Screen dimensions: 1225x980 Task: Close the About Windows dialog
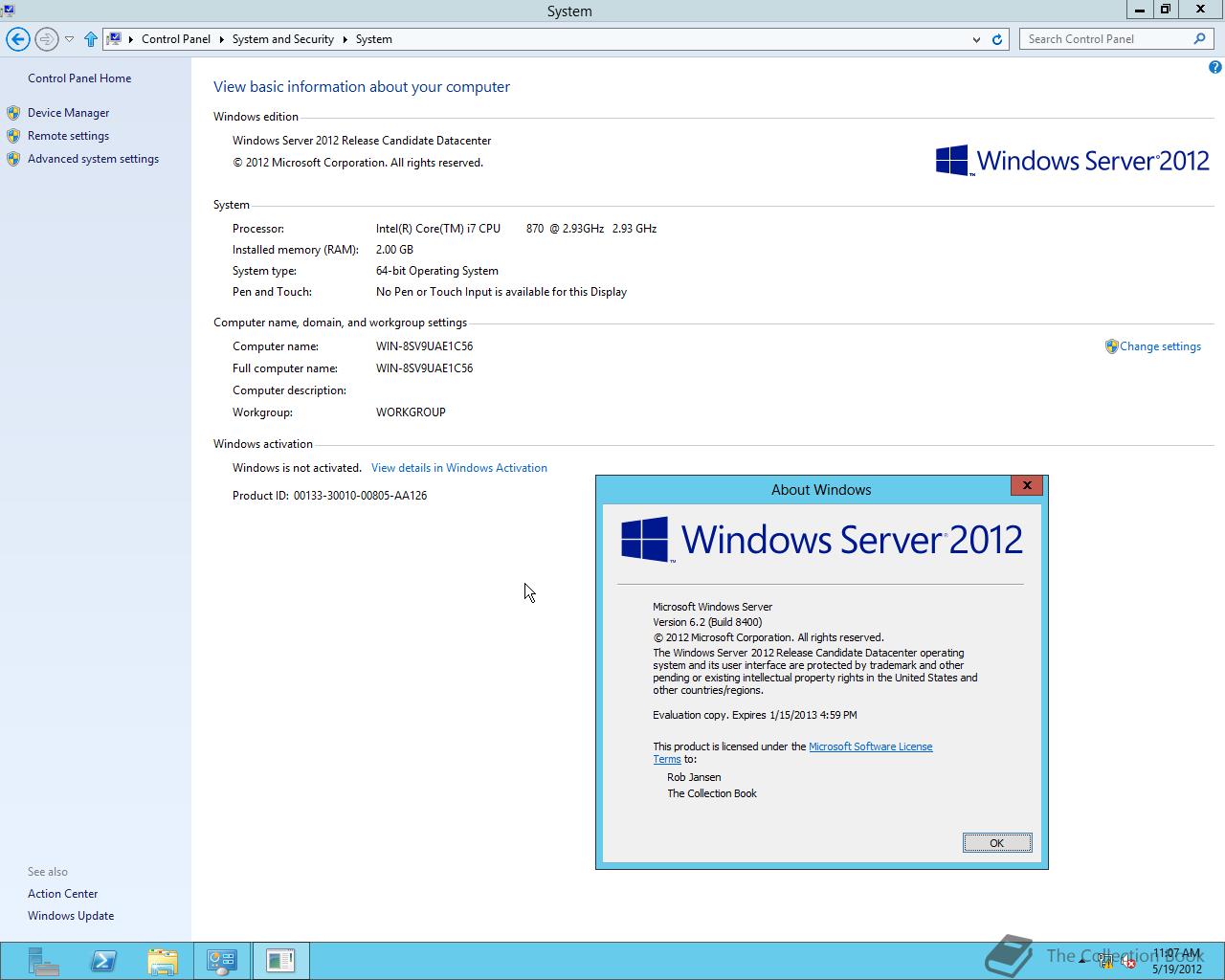click(1027, 485)
